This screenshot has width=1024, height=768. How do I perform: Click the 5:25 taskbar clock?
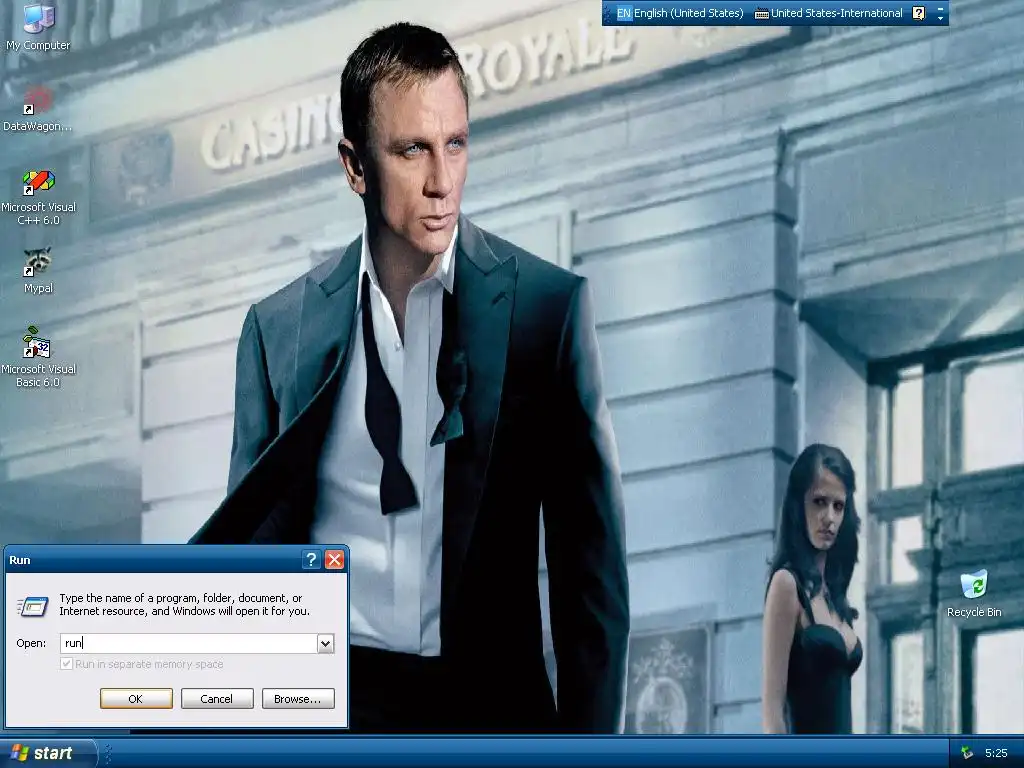tap(996, 753)
